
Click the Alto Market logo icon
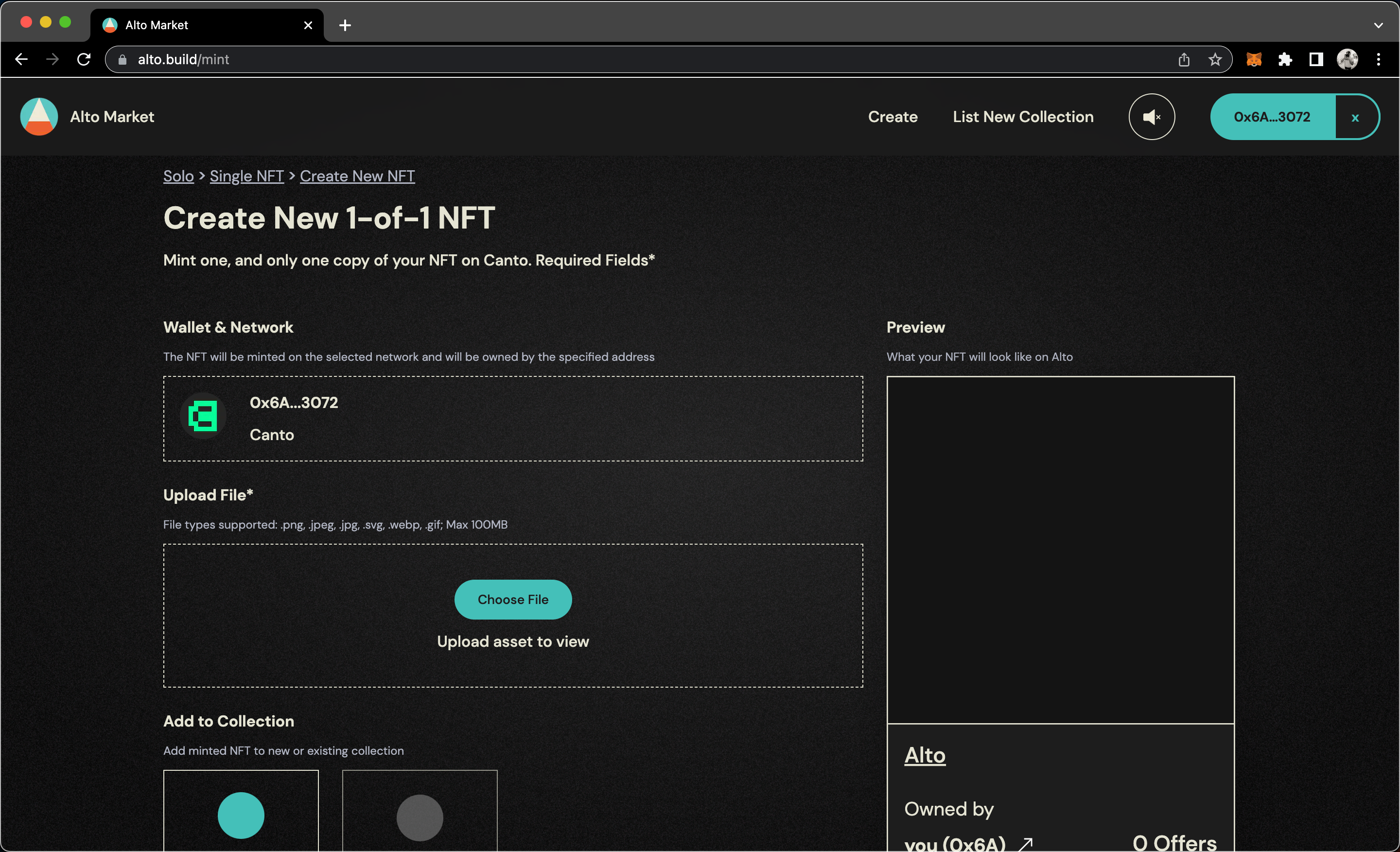pyautogui.click(x=38, y=117)
